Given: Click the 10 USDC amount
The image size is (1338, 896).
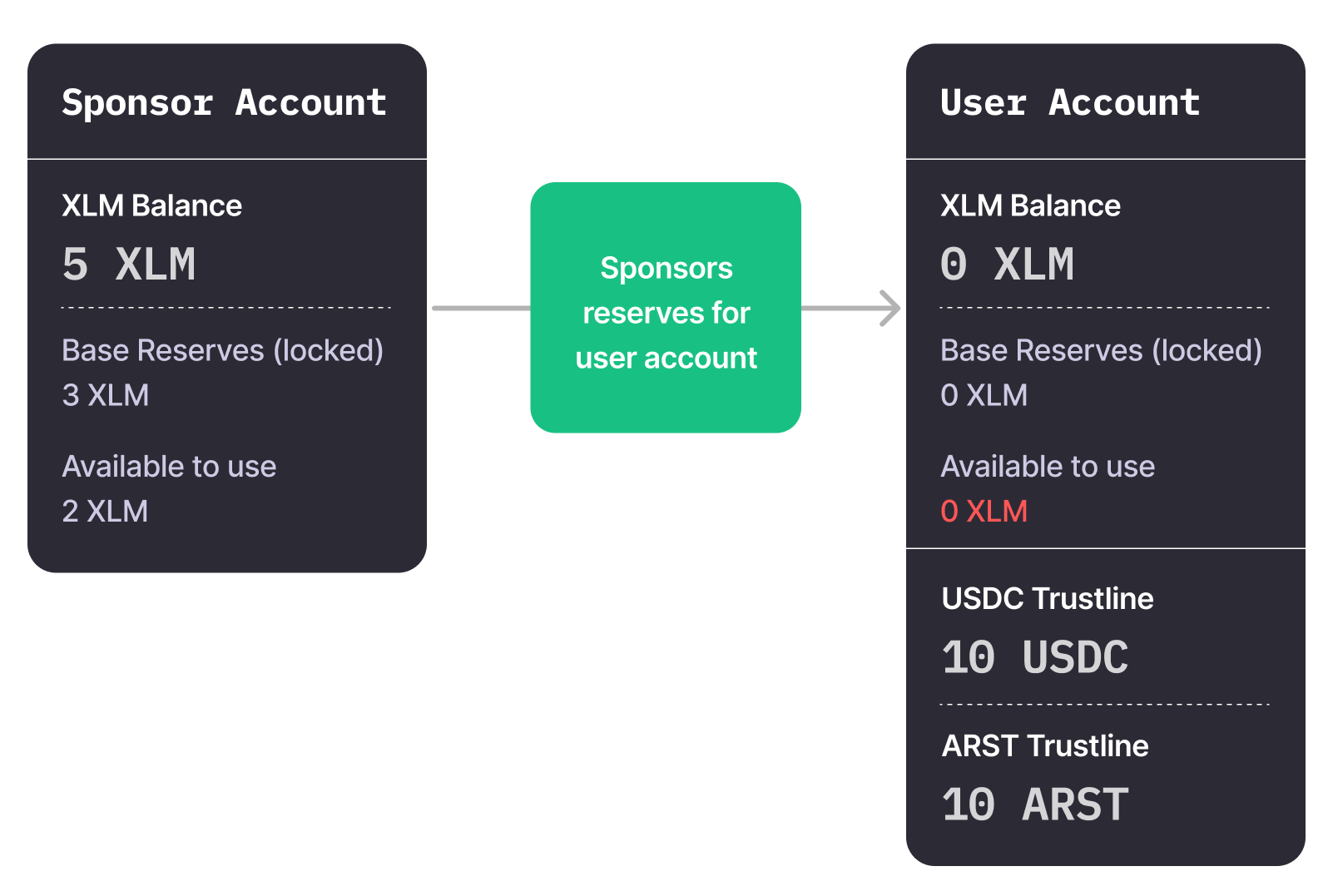Looking at the screenshot, I should [x=1035, y=657].
